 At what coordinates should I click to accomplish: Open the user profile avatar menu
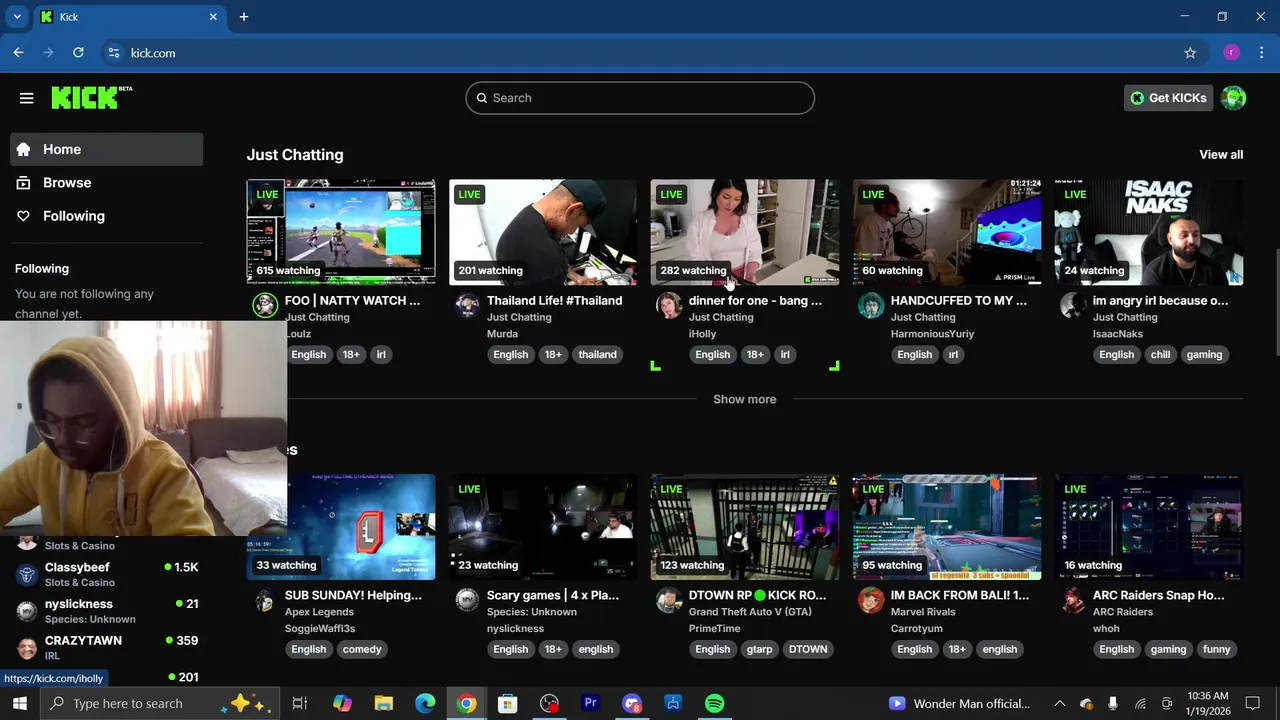click(1234, 98)
